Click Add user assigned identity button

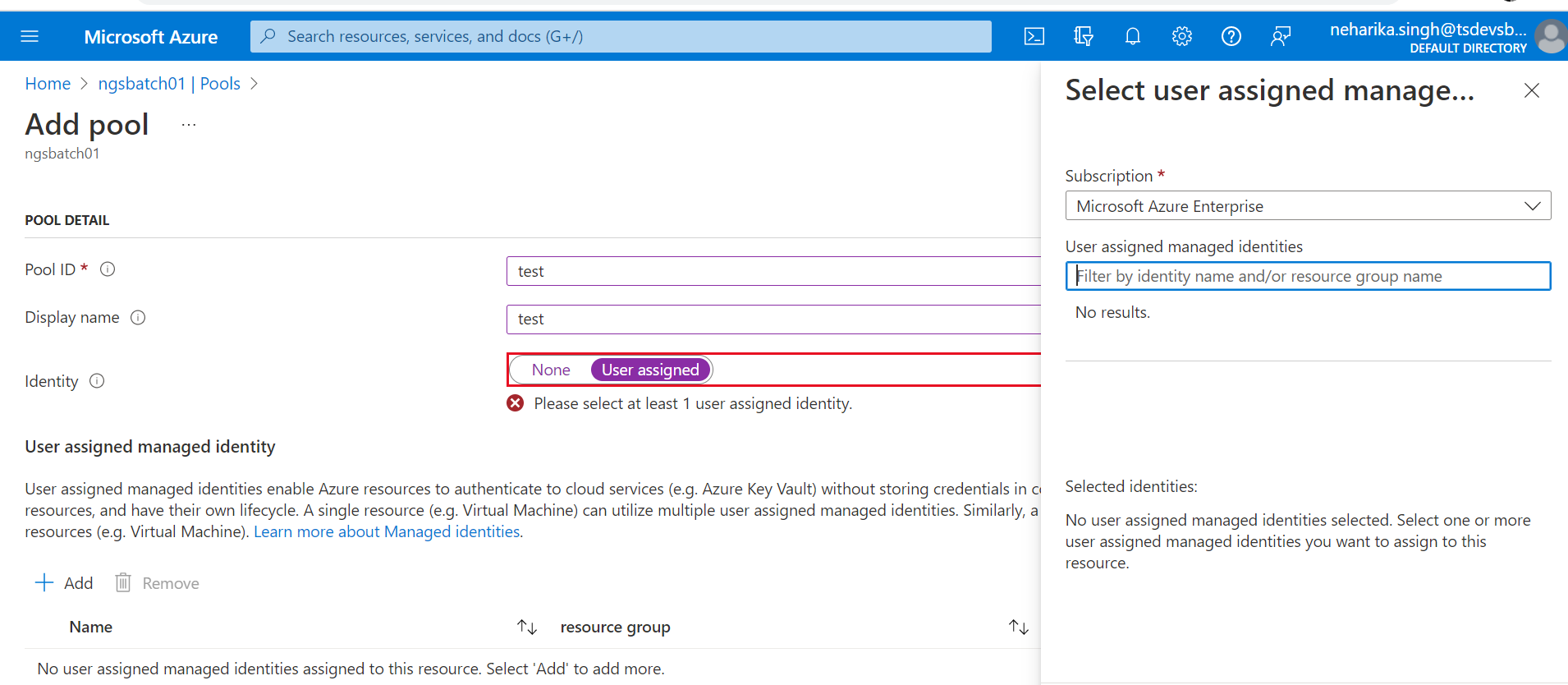click(x=64, y=583)
